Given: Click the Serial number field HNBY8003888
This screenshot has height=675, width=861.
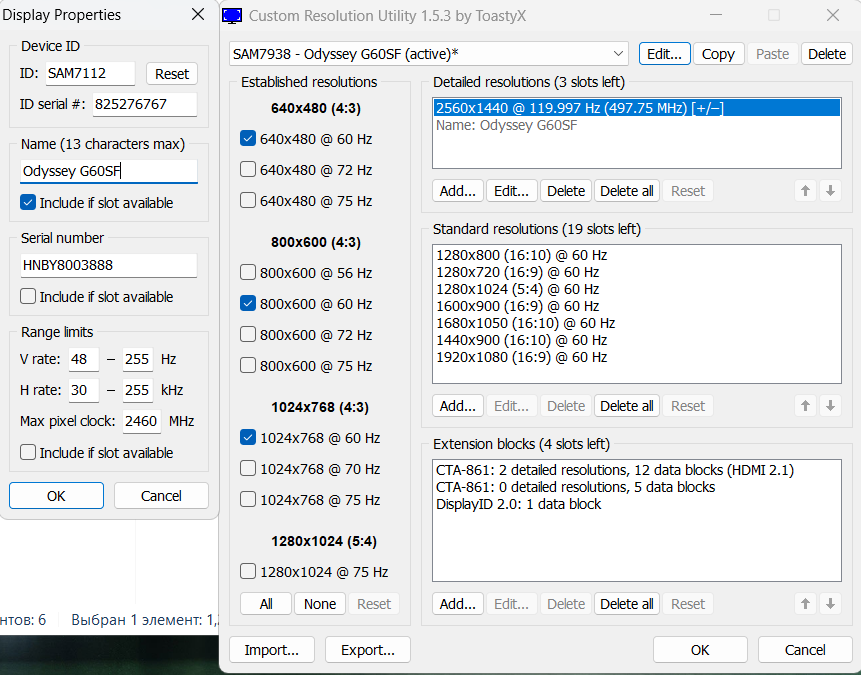Looking at the screenshot, I should (x=109, y=265).
